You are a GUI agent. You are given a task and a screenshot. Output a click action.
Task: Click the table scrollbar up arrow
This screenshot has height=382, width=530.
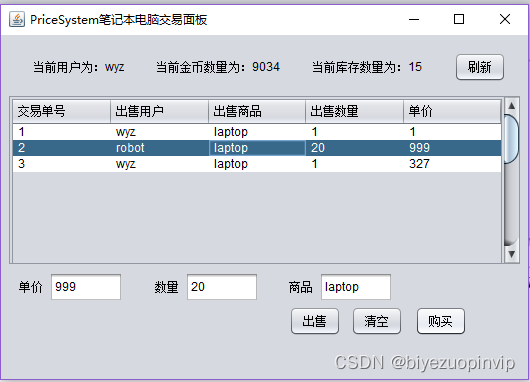coord(511,106)
